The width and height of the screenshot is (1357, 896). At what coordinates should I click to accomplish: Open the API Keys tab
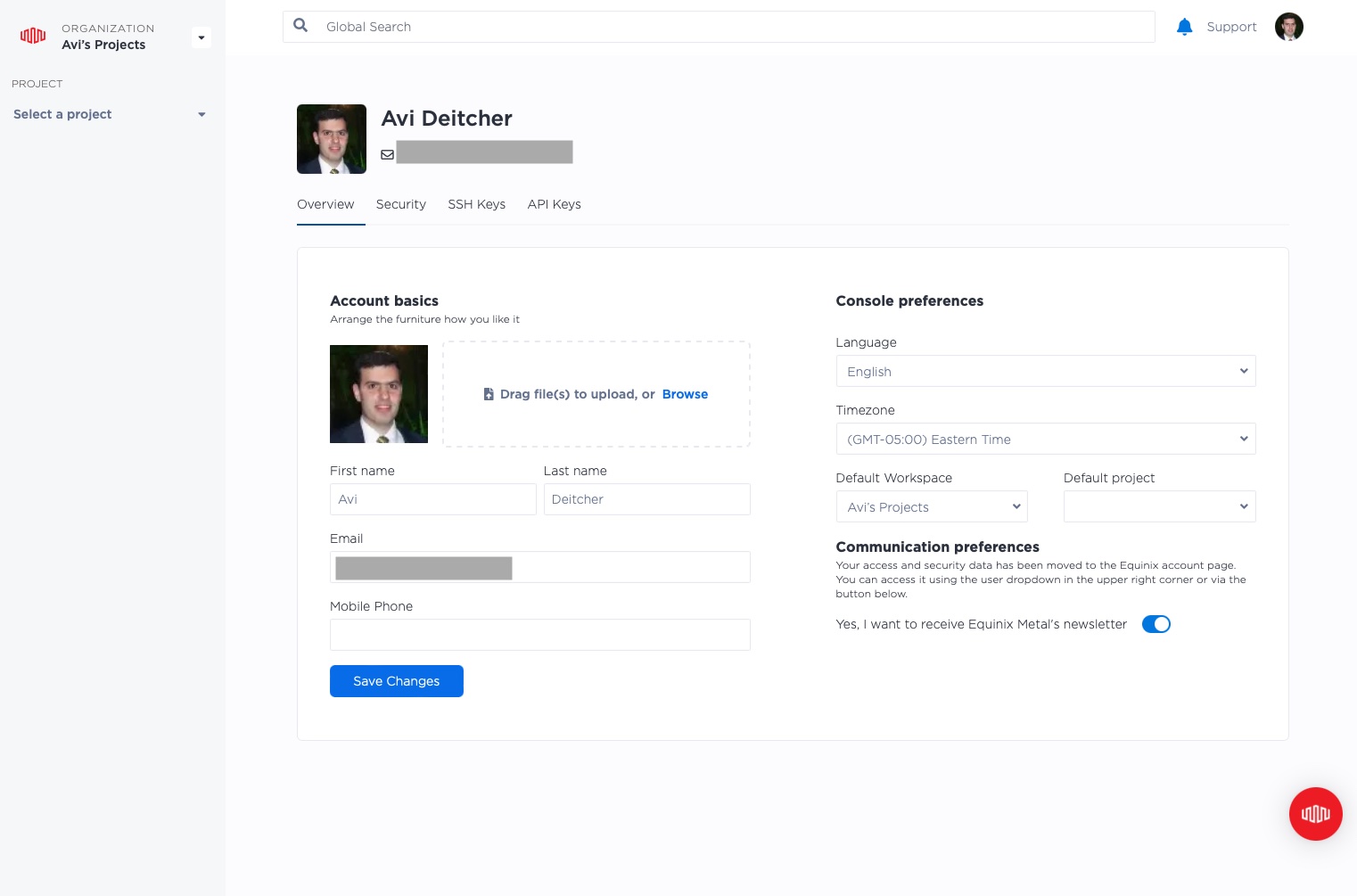[554, 204]
